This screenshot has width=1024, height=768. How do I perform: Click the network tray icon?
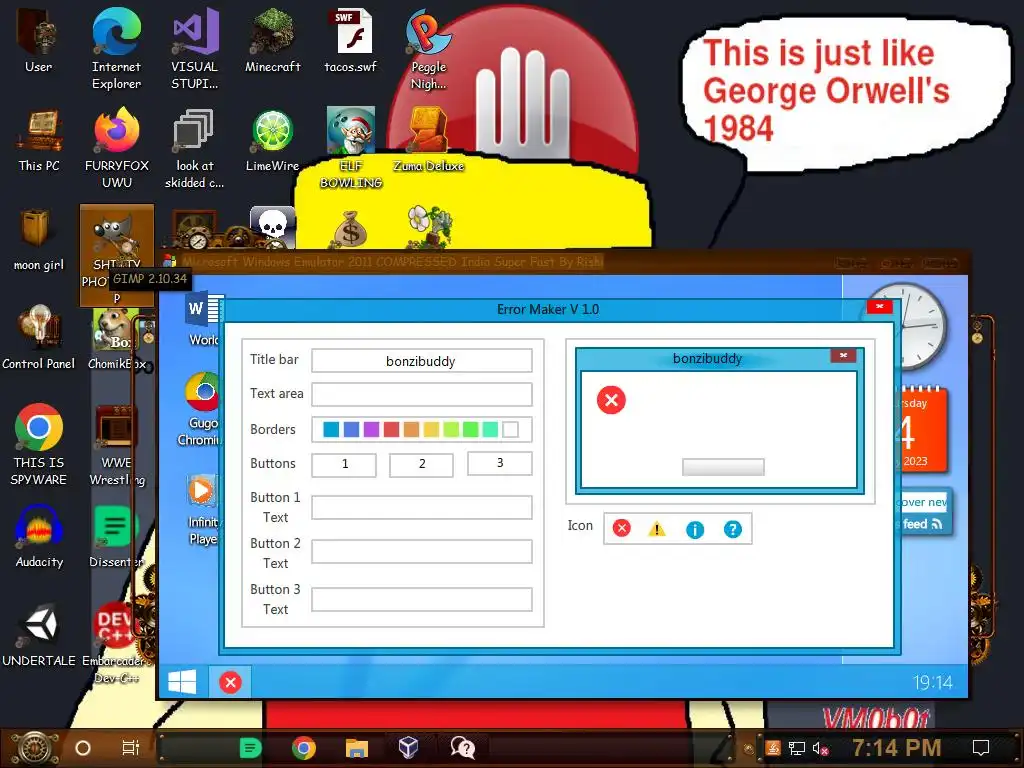tap(796, 748)
